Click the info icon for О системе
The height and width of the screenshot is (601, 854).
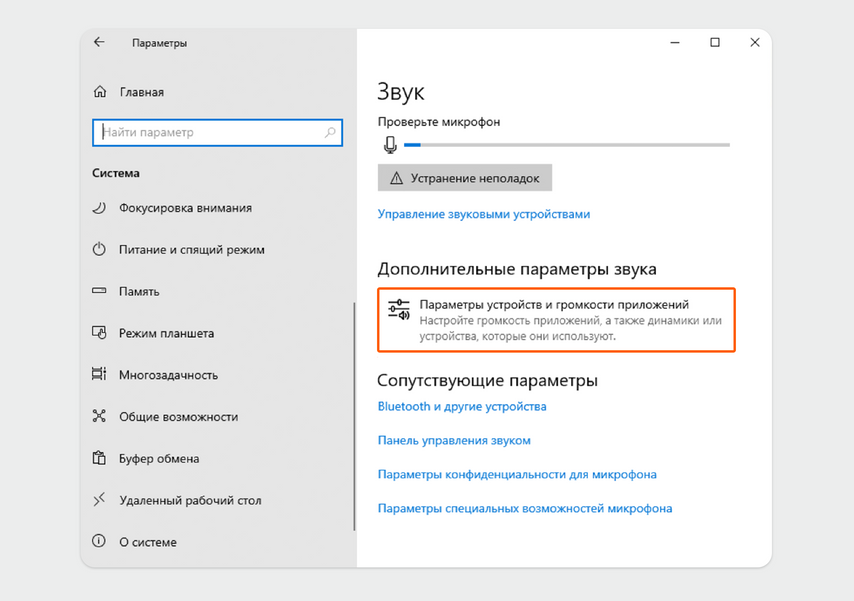tap(99, 541)
